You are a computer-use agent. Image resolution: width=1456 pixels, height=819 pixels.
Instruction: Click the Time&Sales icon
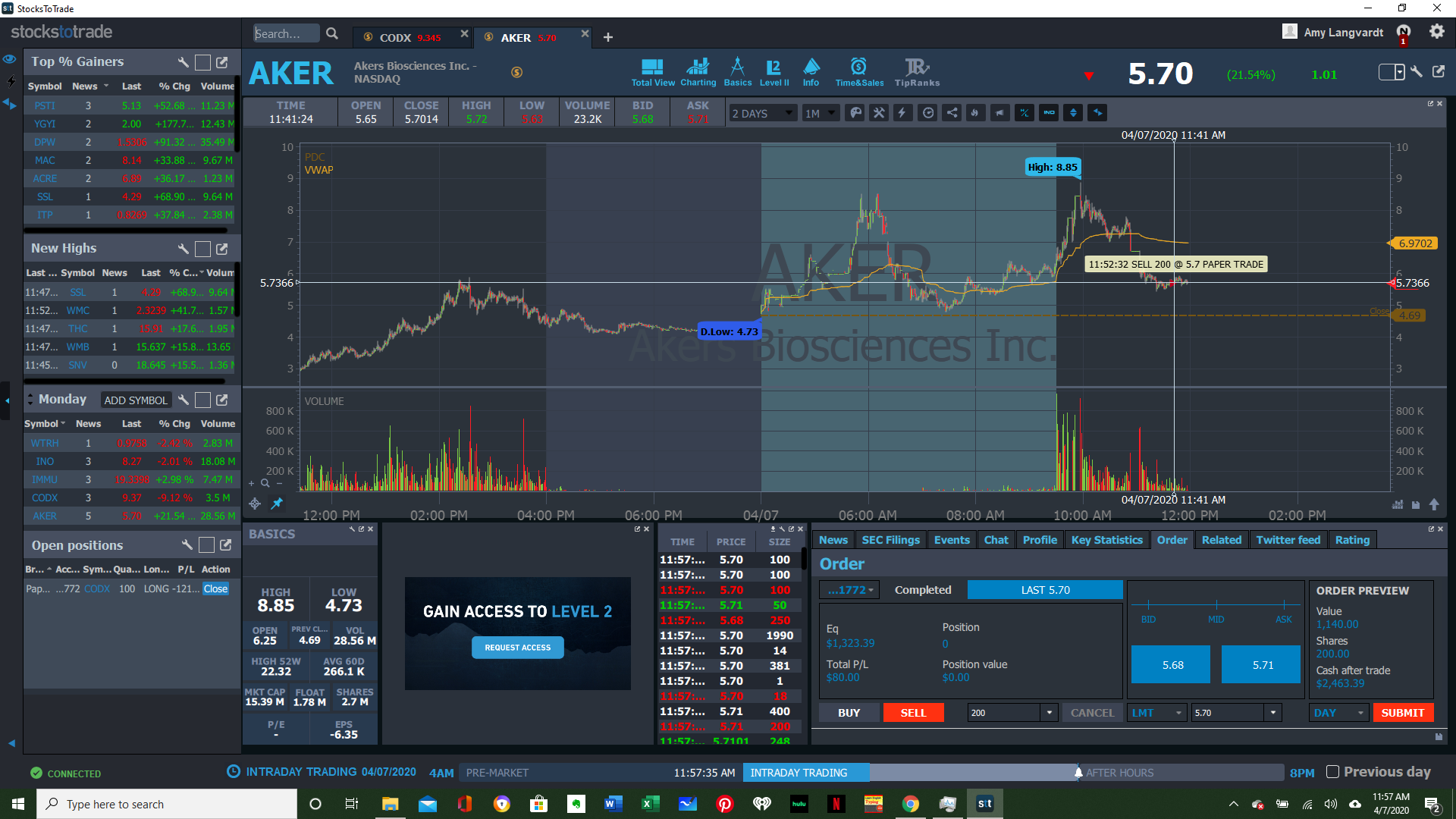click(x=858, y=72)
